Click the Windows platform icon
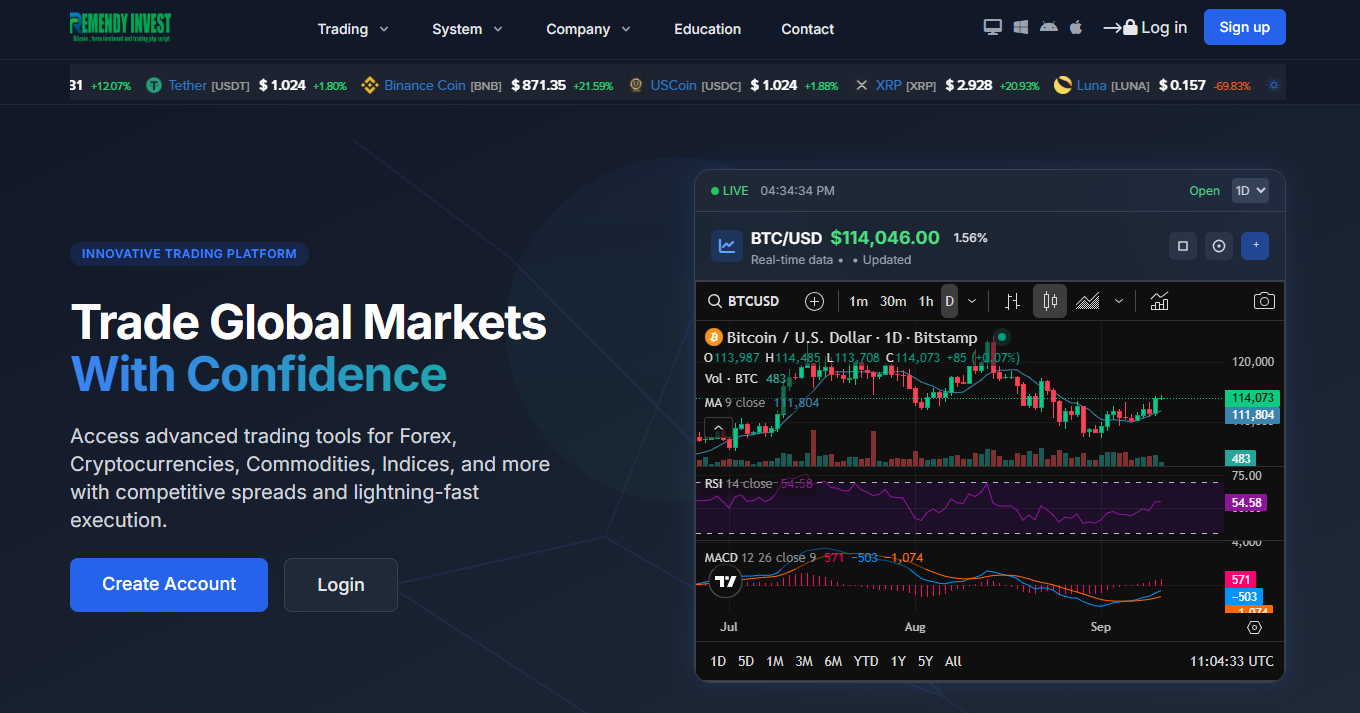The image size is (1360, 713). (x=1021, y=27)
